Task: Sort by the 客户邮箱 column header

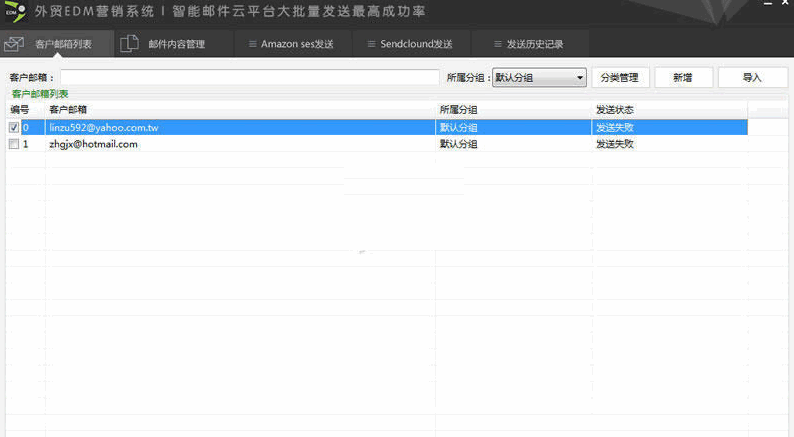Action: click(240, 109)
